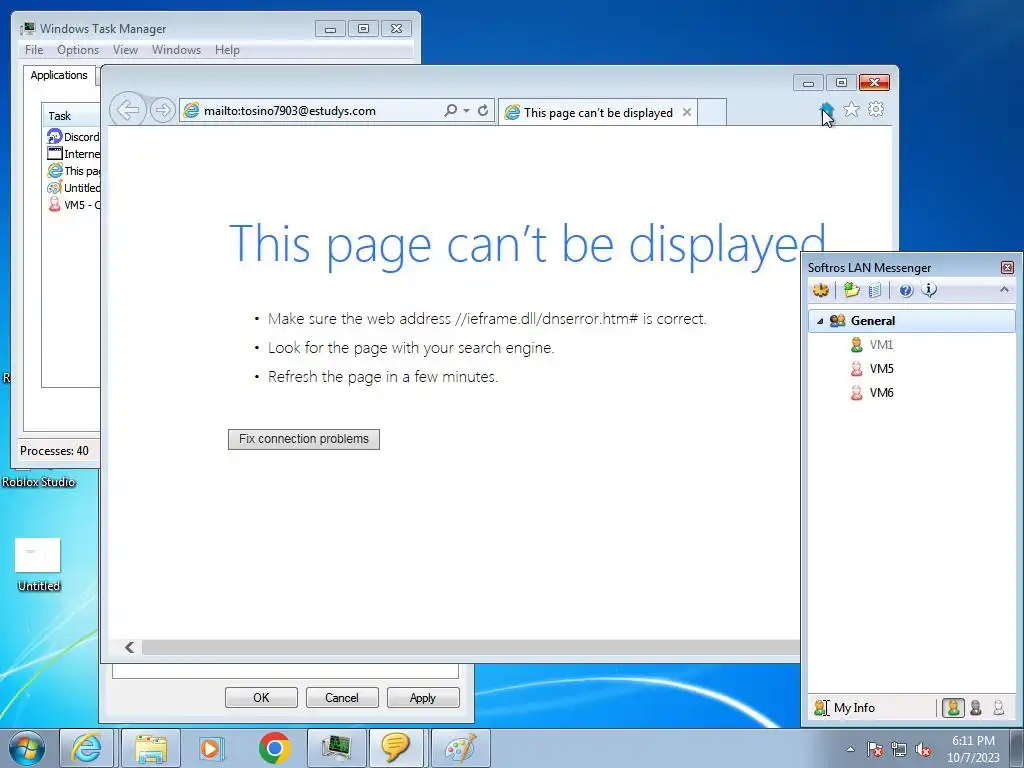Switch to Applications tab in Task Manager

(x=59, y=75)
